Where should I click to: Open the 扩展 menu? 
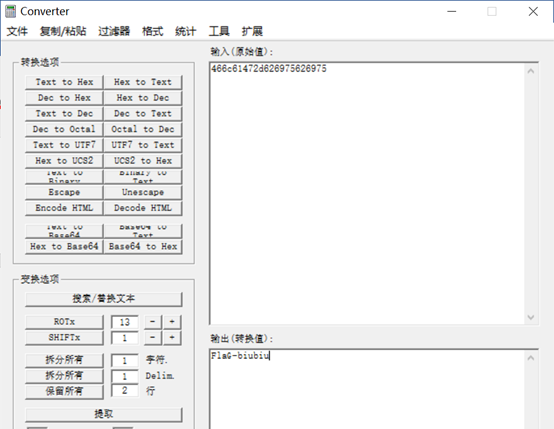click(252, 31)
